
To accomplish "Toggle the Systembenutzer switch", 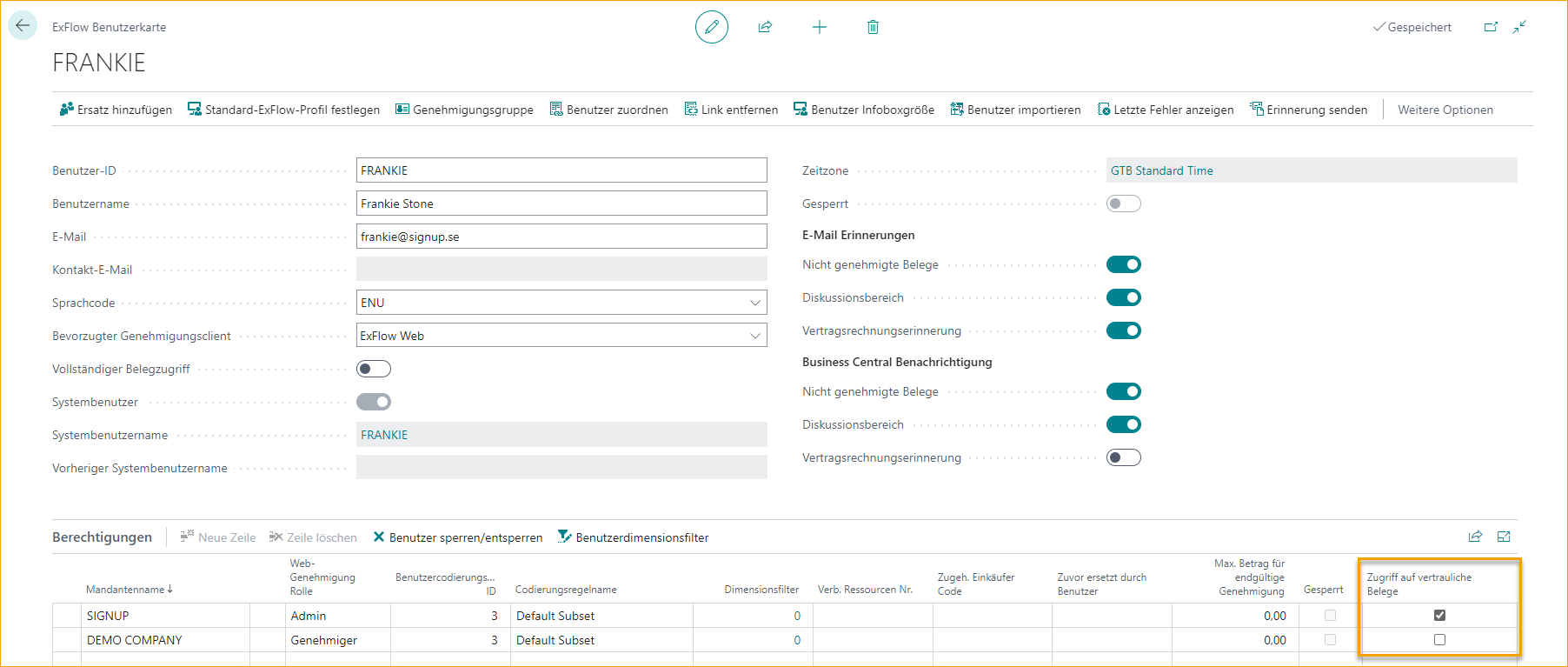I will pos(374,402).
